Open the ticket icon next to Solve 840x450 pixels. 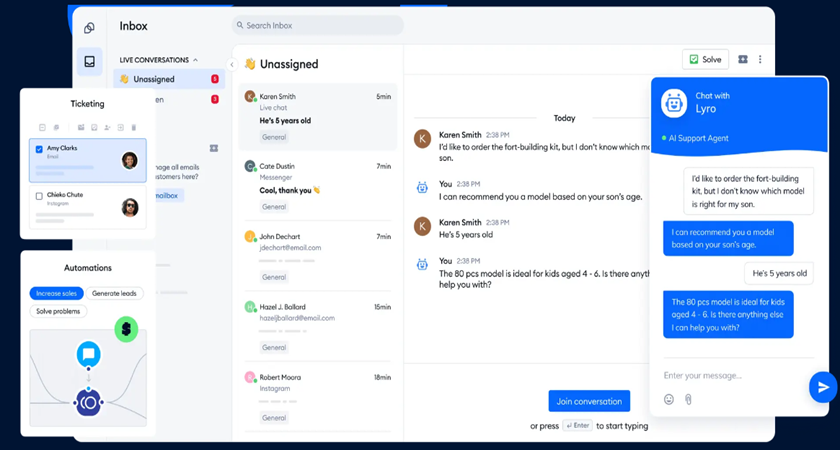tap(742, 59)
